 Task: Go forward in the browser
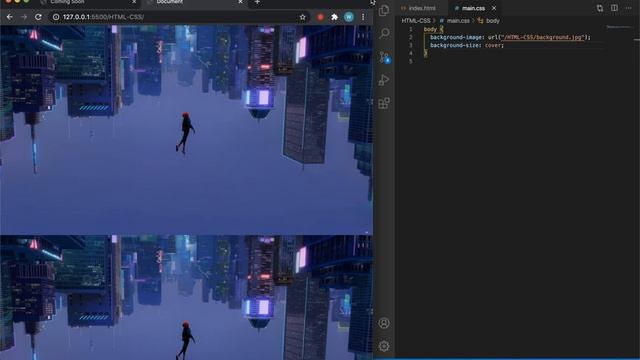pyautogui.click(x=24, y=17)
